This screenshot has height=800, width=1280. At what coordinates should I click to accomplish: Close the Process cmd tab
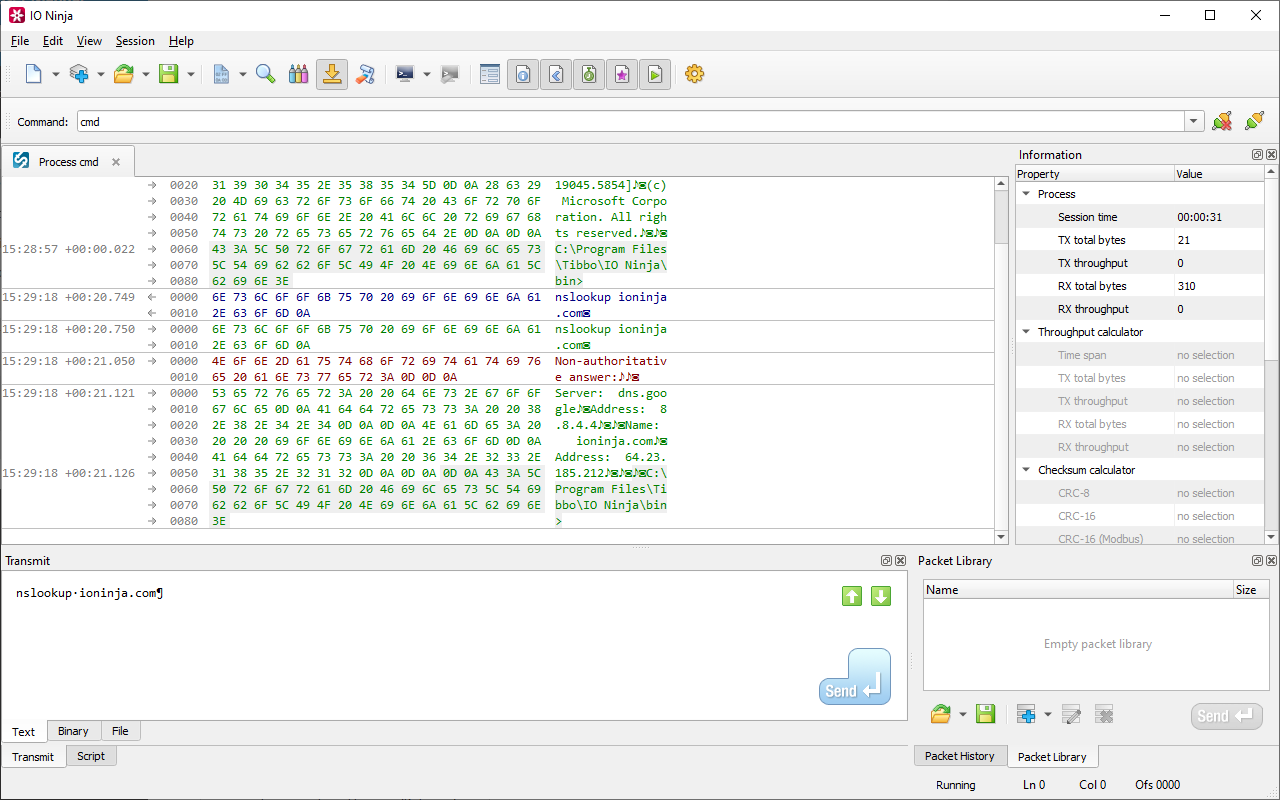pyautogui.click(x=116, y=162)
